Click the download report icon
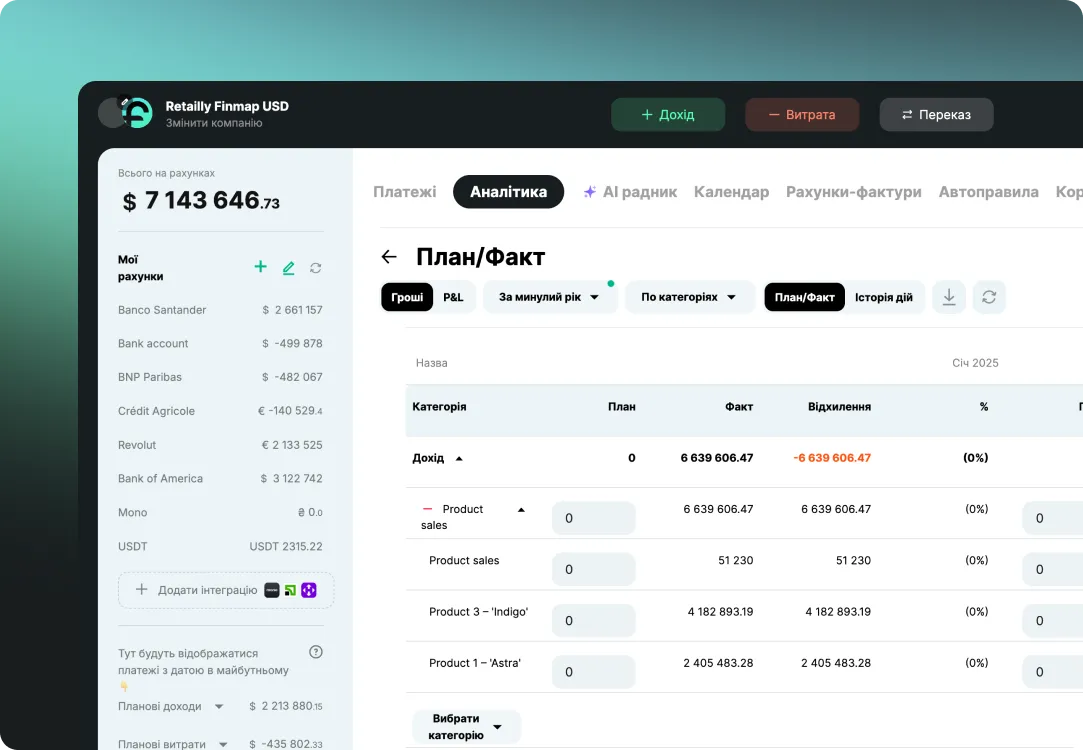This screenshot has width=1083, height=750. pos(949,297)
